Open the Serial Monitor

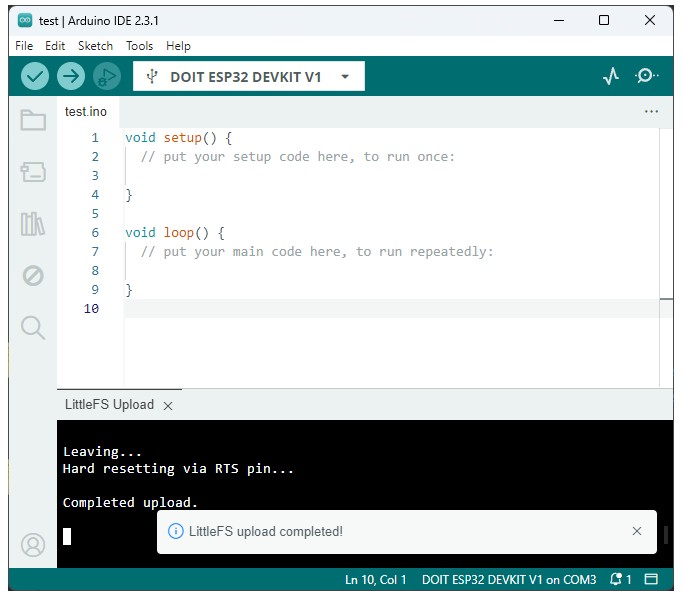(647, 76)
